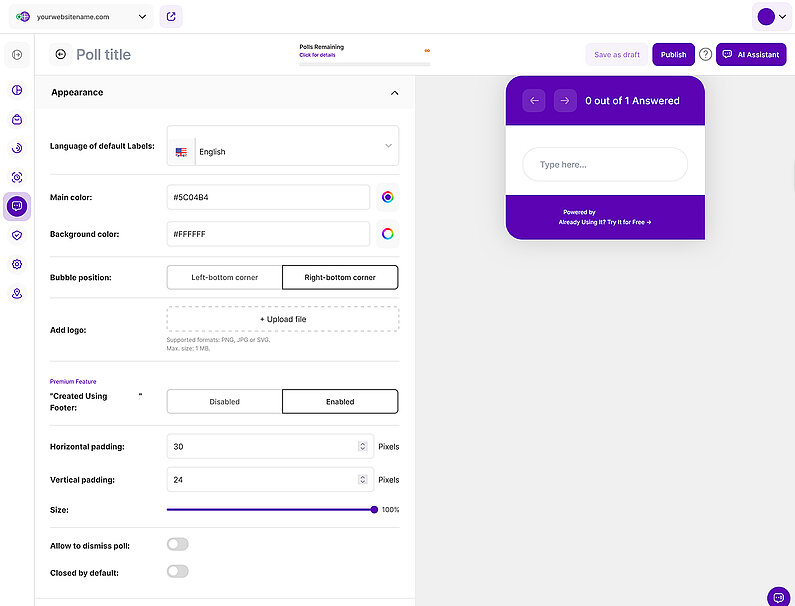Click the Horizontal padding value field

270,446
